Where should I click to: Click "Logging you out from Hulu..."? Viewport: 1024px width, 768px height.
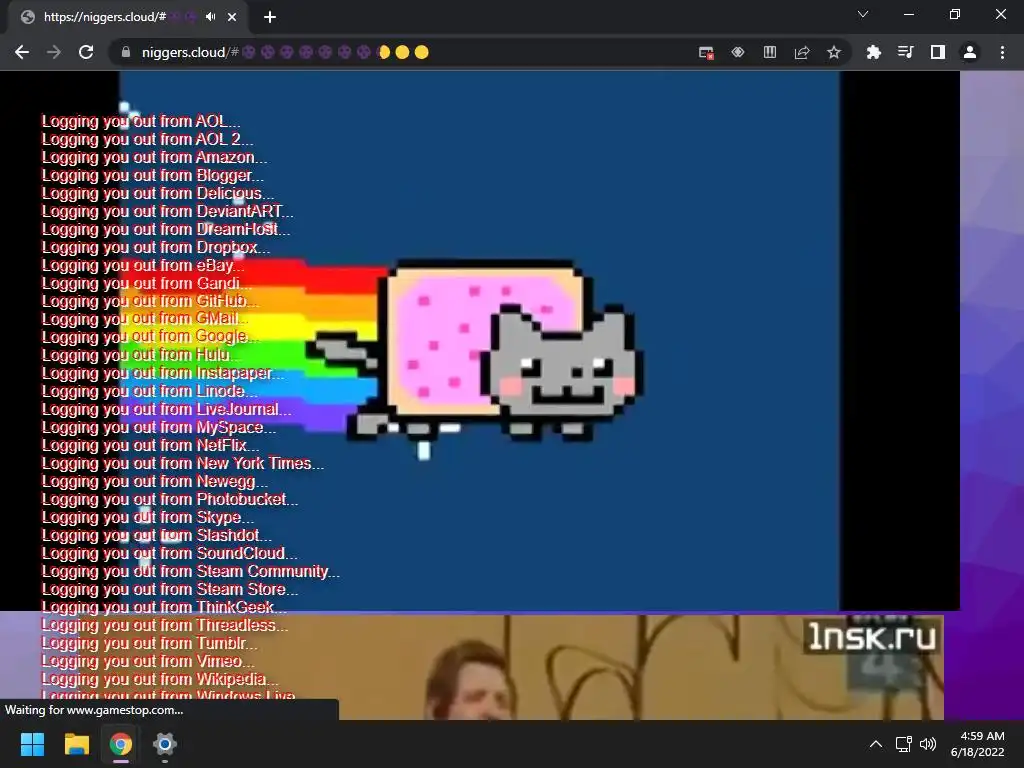(x=141, y=355)
